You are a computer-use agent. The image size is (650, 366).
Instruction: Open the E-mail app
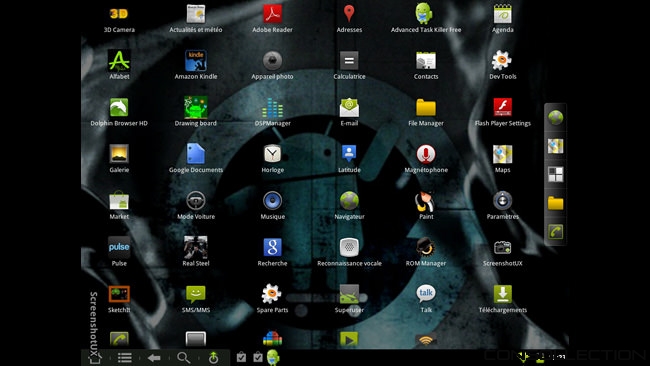pos(349,111)
